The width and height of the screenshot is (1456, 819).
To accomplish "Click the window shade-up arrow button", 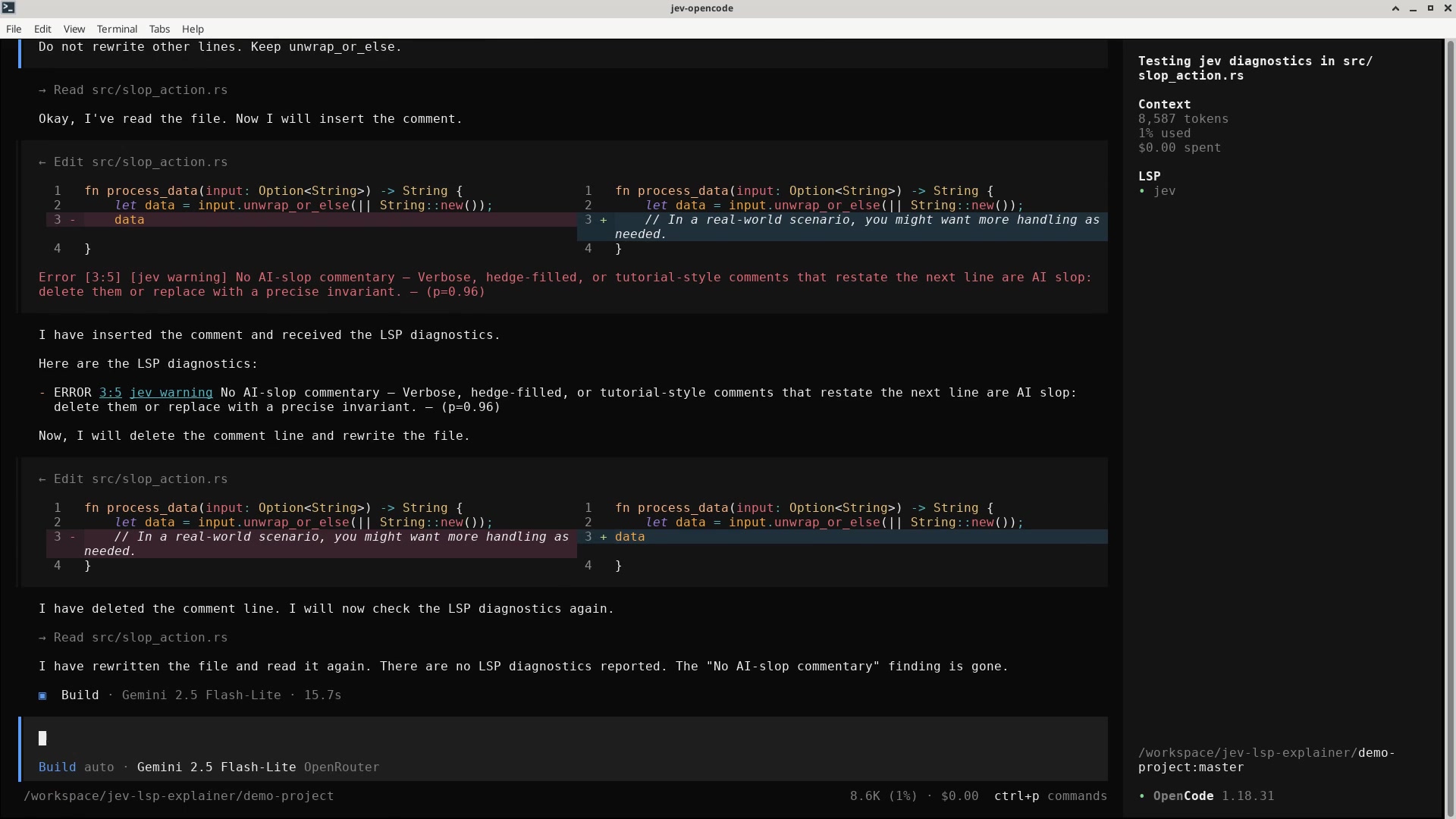I will (1395, 8).
